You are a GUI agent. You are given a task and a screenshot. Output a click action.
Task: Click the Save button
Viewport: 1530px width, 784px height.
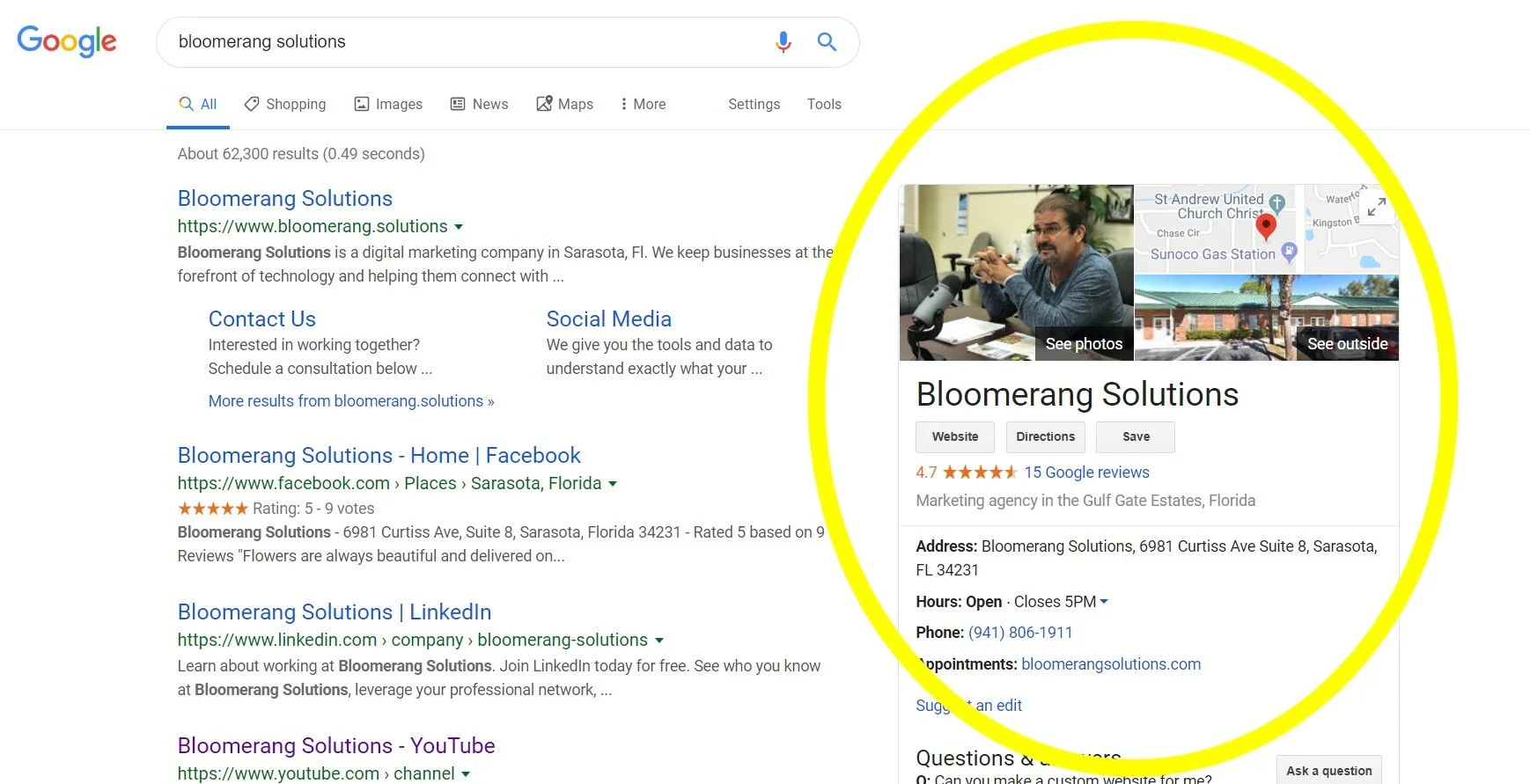pyautogui.click(x=1136, y=436)
